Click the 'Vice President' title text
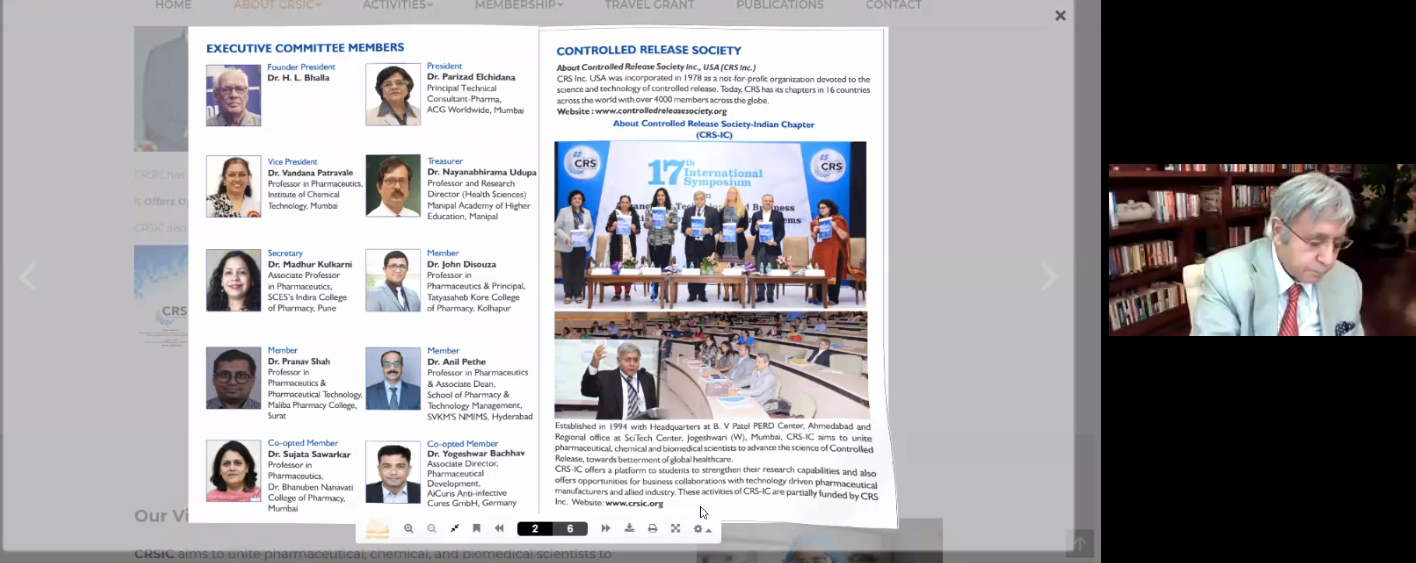The height and width of the screenshot is (563, 1416). pyautogui.click(x=292, y=161)
